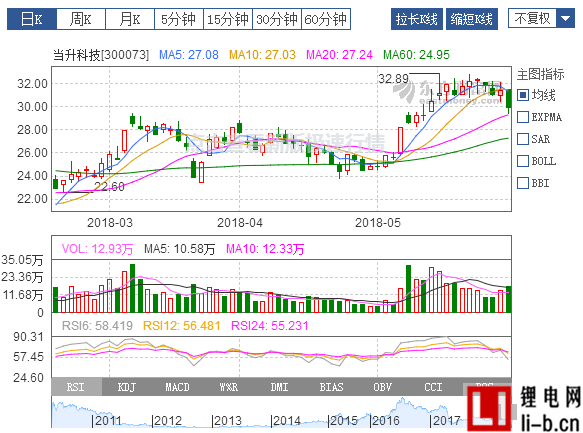
Task: Select the CCI indicator tab
Action: coord(434,387)
